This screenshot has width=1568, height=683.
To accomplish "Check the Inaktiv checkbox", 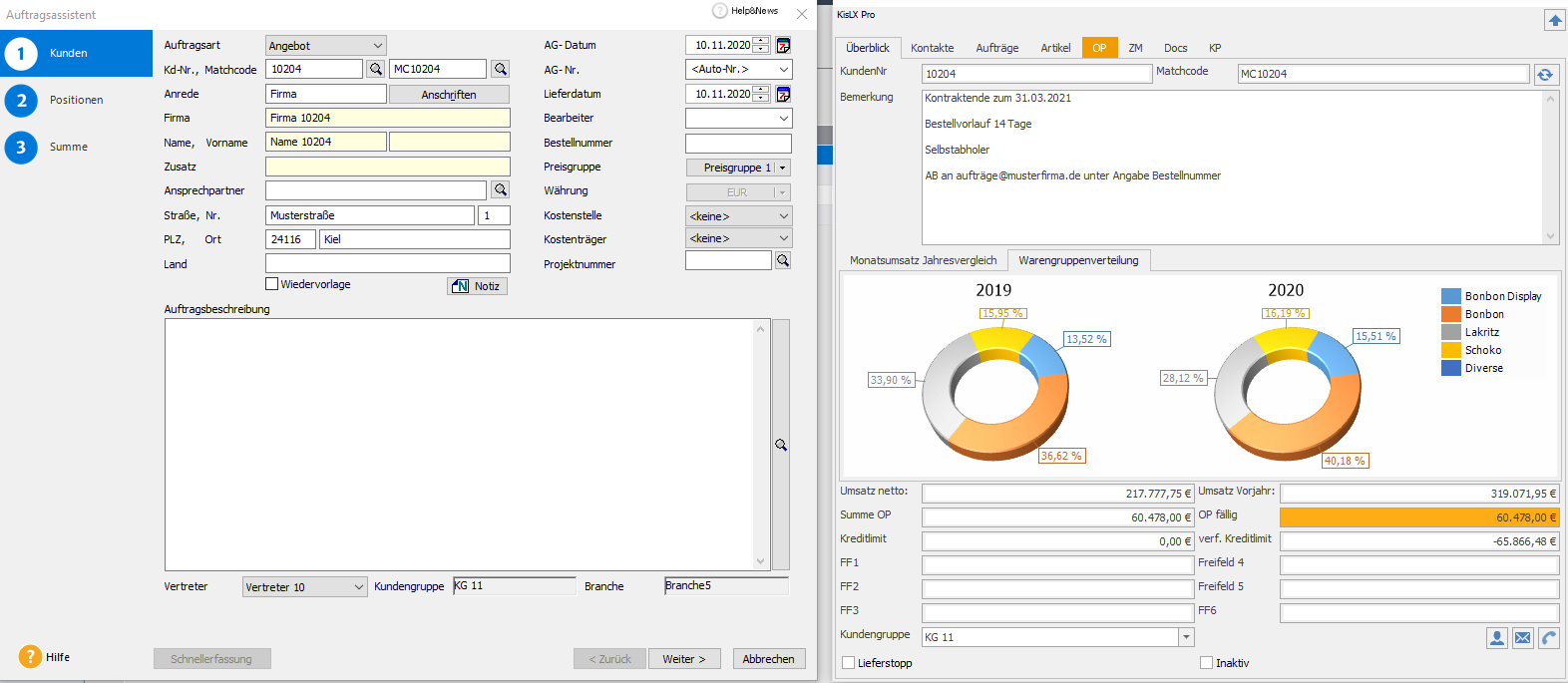I will point(1207,663).
